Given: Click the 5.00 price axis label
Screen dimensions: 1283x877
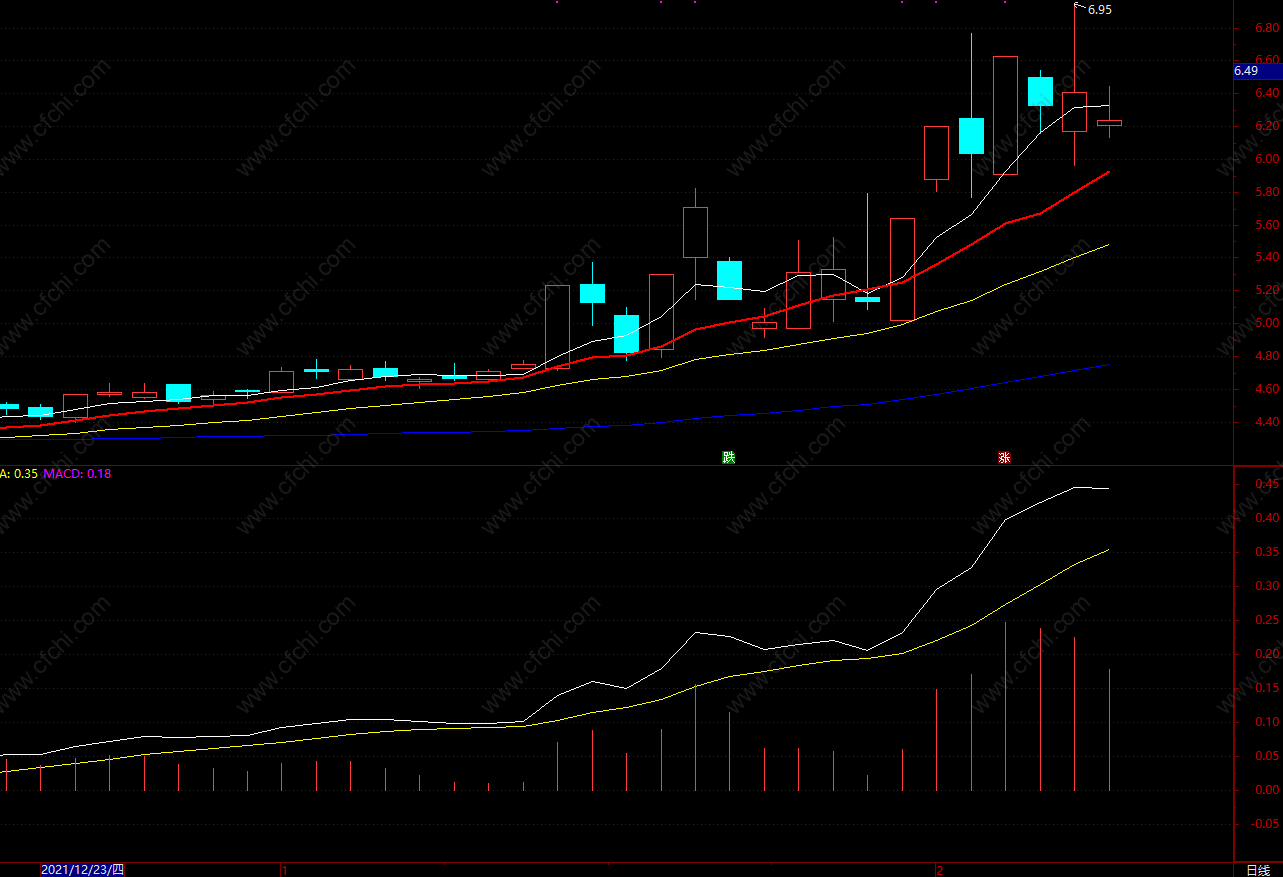Looking at the screenshot, I should 1267,323.
